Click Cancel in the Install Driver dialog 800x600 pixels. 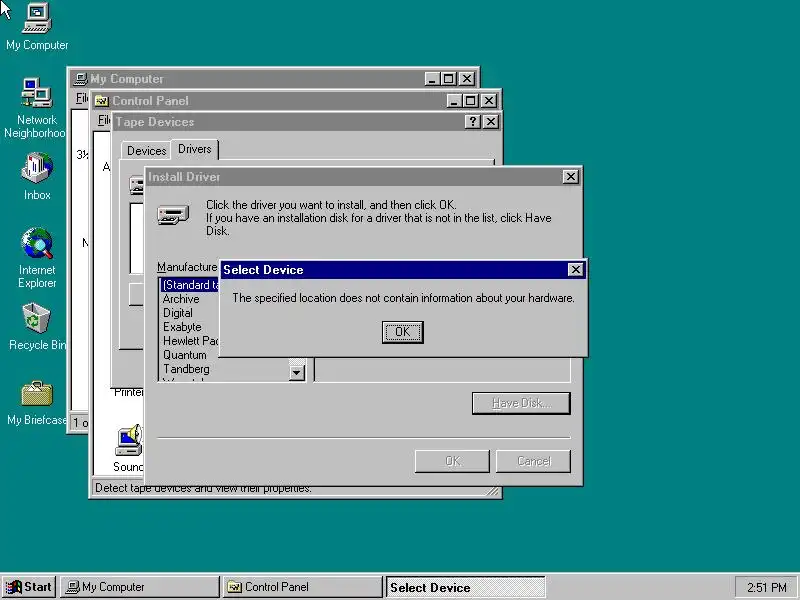(534, 461)
